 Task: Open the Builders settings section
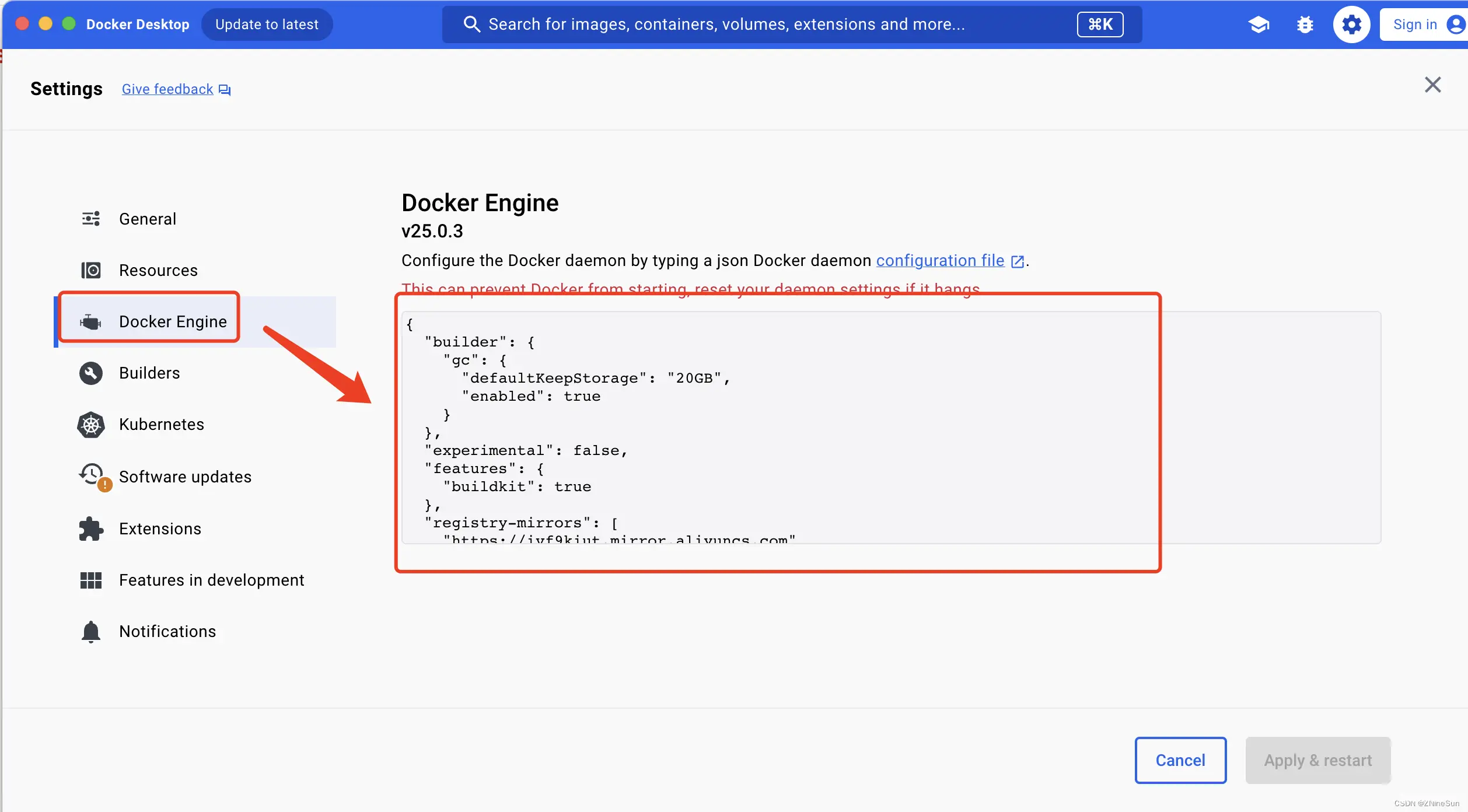point(196,373)
